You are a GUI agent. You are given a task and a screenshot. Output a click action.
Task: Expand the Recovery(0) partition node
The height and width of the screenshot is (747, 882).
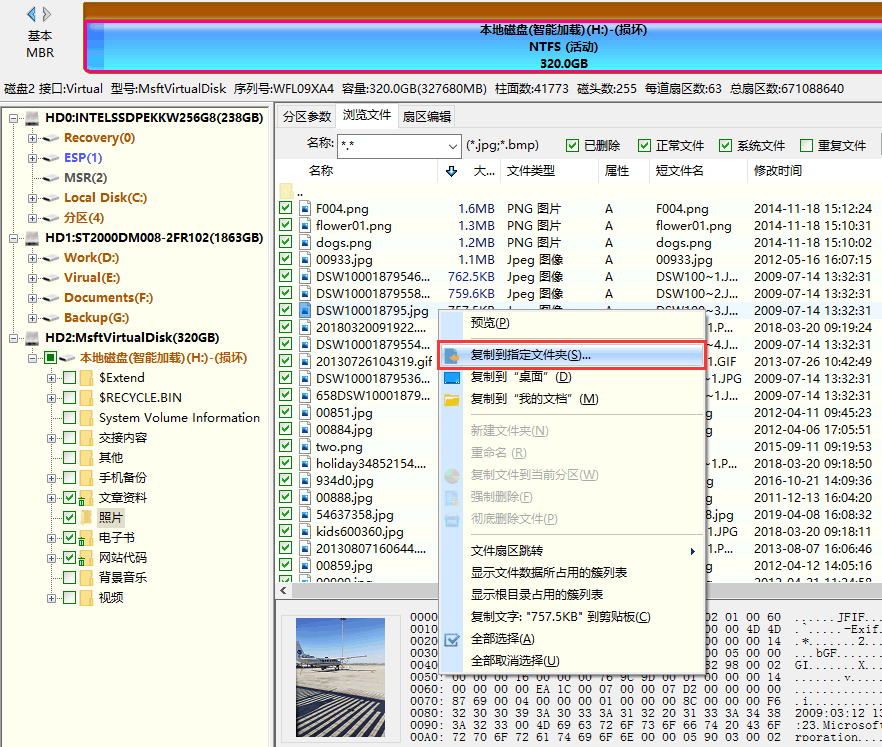pyautogui.click(x=34, y=138)
